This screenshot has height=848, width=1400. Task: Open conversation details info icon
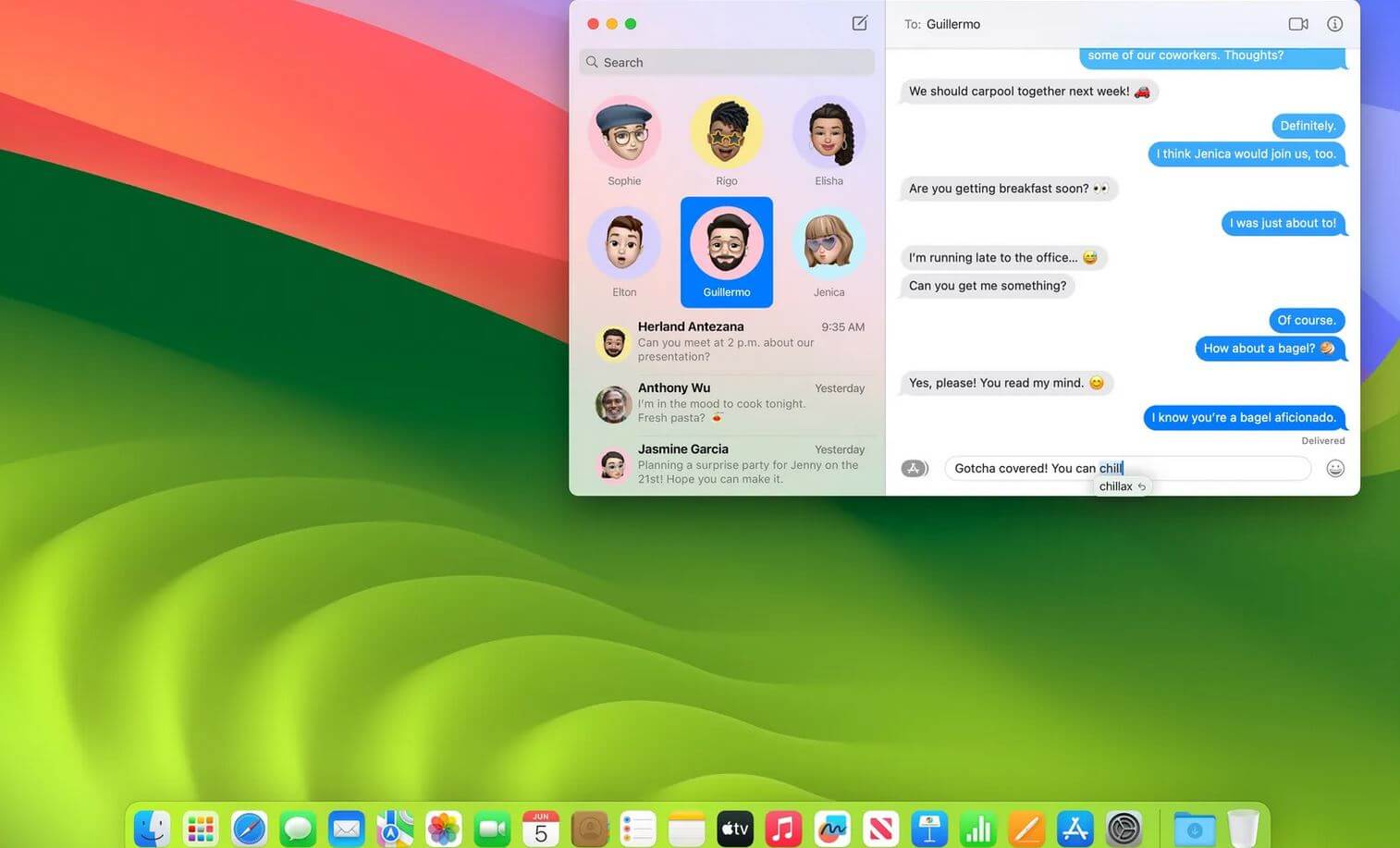point(1334,24)
